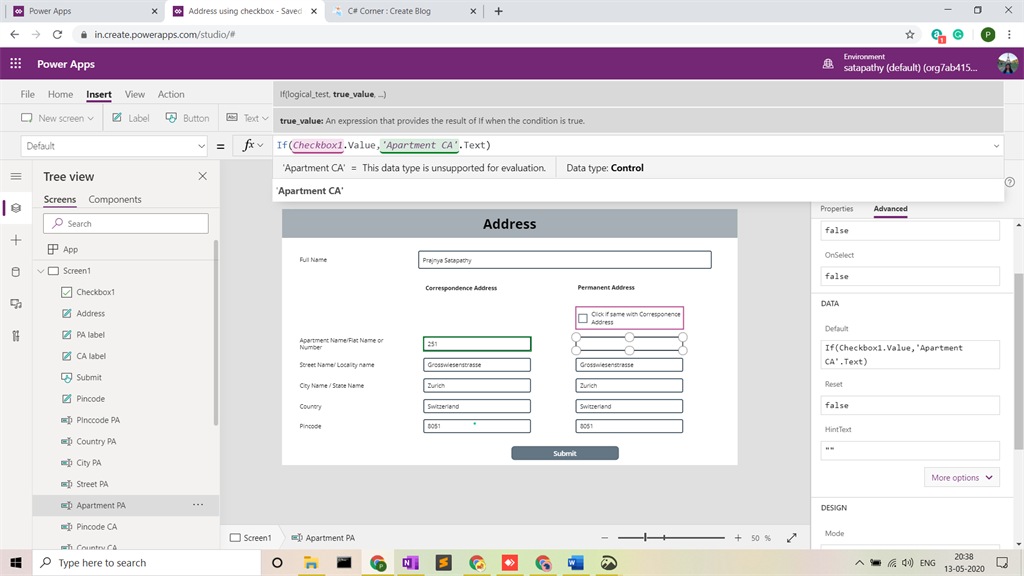Open OneNote from the taskbar
The width and height of the screenshot is (1024, 576).
coord(410,562)
